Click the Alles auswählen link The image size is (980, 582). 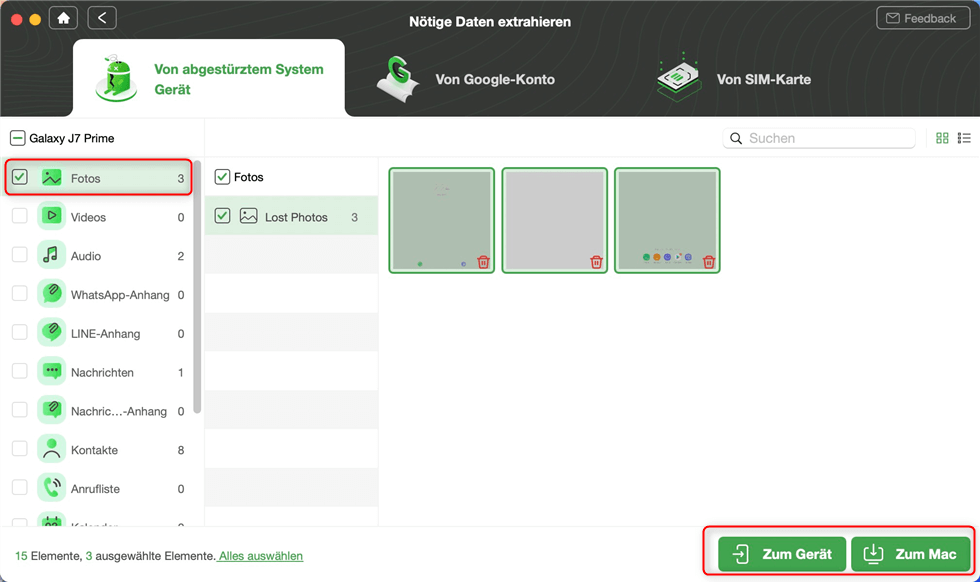click(x=260, y=556)
